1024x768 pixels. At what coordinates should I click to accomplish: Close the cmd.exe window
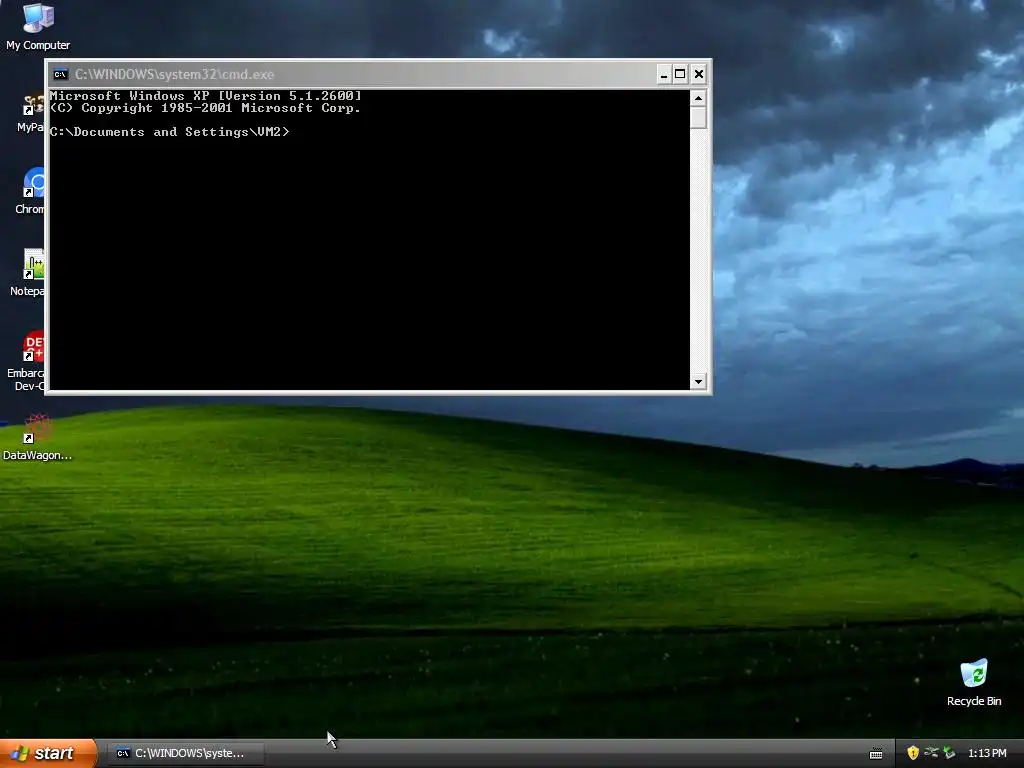(x=699, y=74)
